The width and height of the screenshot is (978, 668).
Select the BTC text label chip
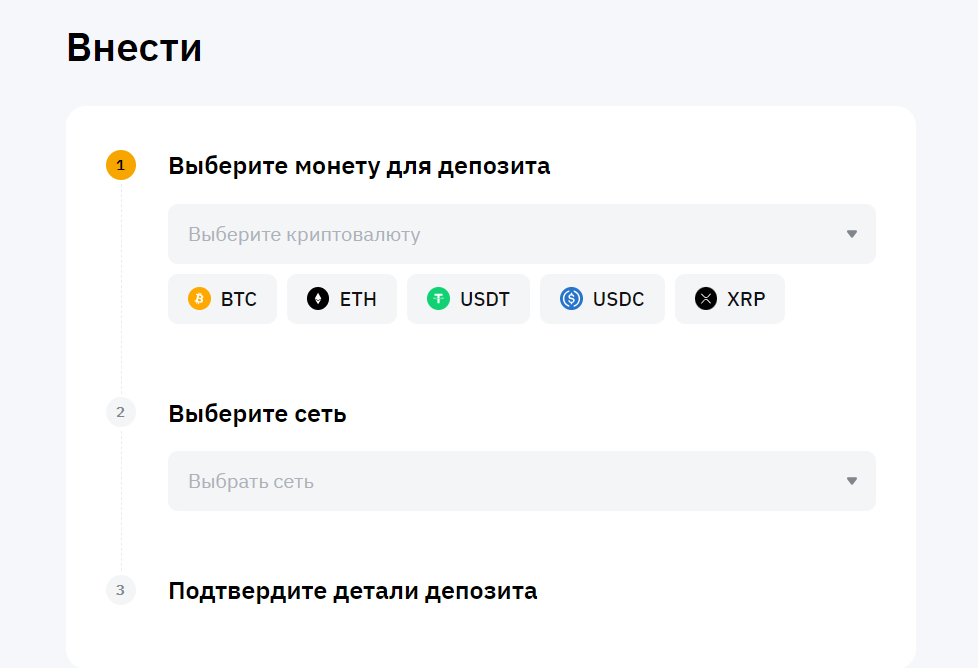click(239, 299)
